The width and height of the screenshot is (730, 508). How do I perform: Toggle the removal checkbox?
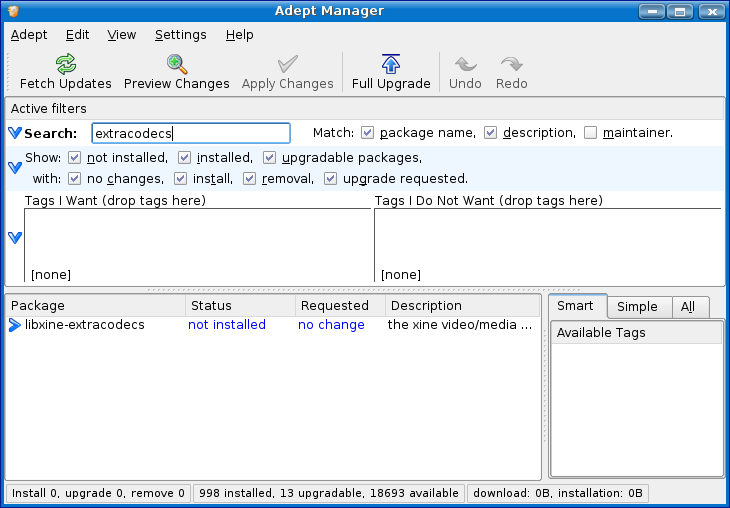250,179
